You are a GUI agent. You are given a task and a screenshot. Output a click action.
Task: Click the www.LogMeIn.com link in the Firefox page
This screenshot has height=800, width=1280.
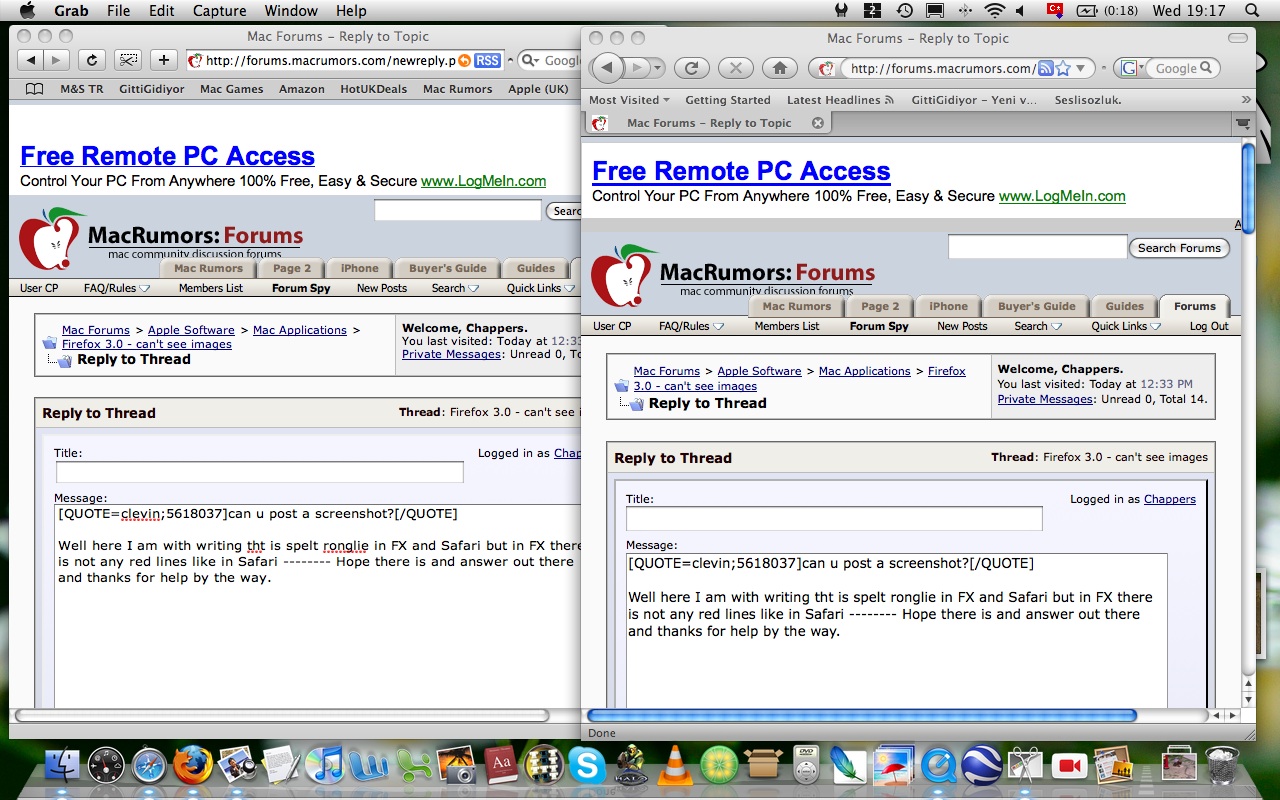click(x=1062, y=196)
